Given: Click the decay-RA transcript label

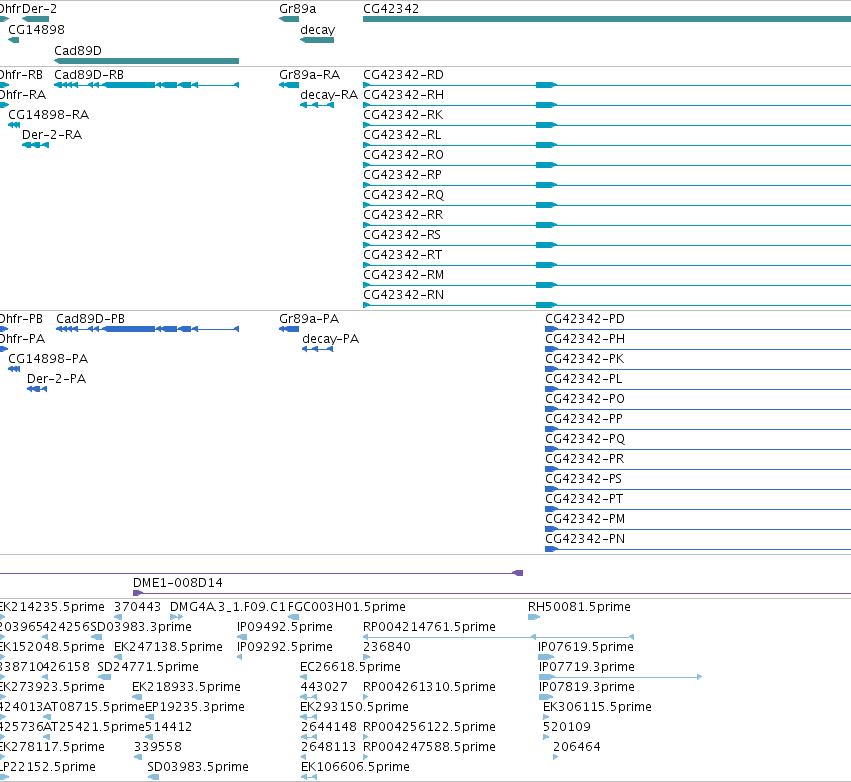Looking at the screenshot, I should pyautogui.click(x=329, y=95).
